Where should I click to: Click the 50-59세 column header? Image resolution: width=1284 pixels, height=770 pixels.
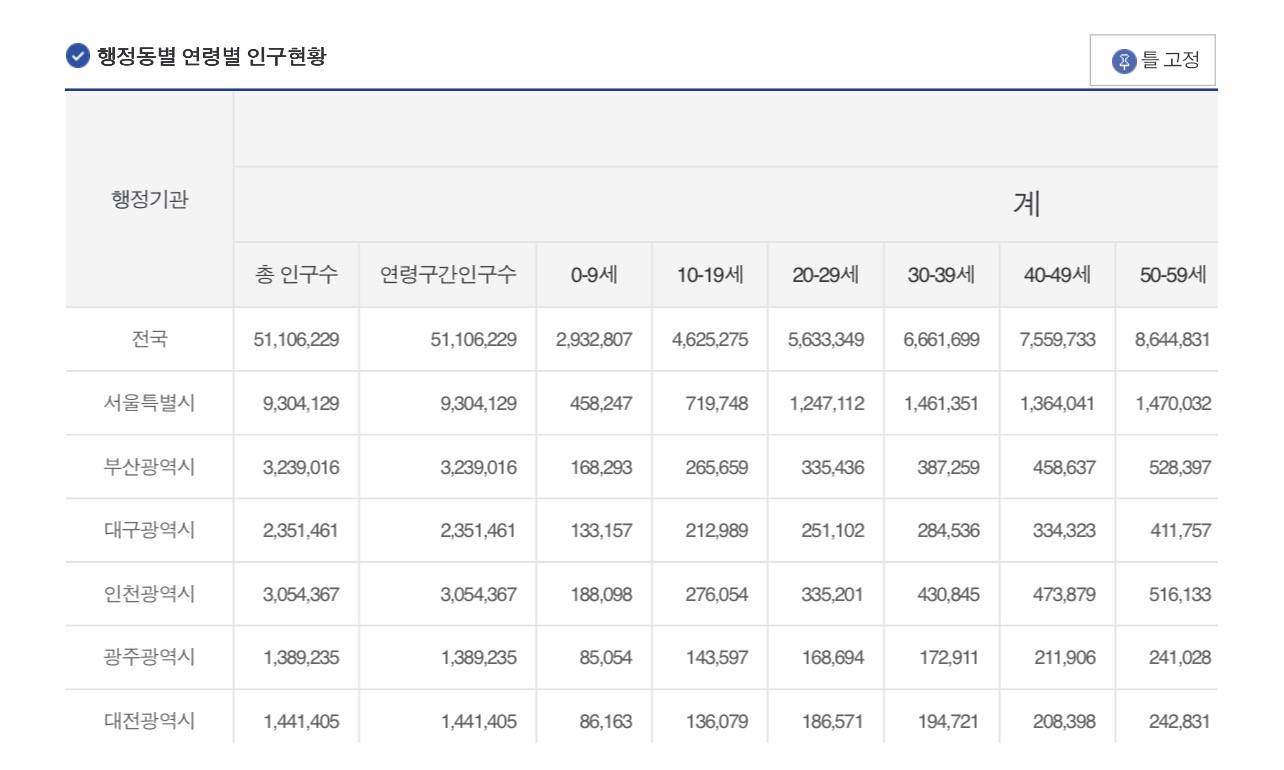coord(1172,275)
